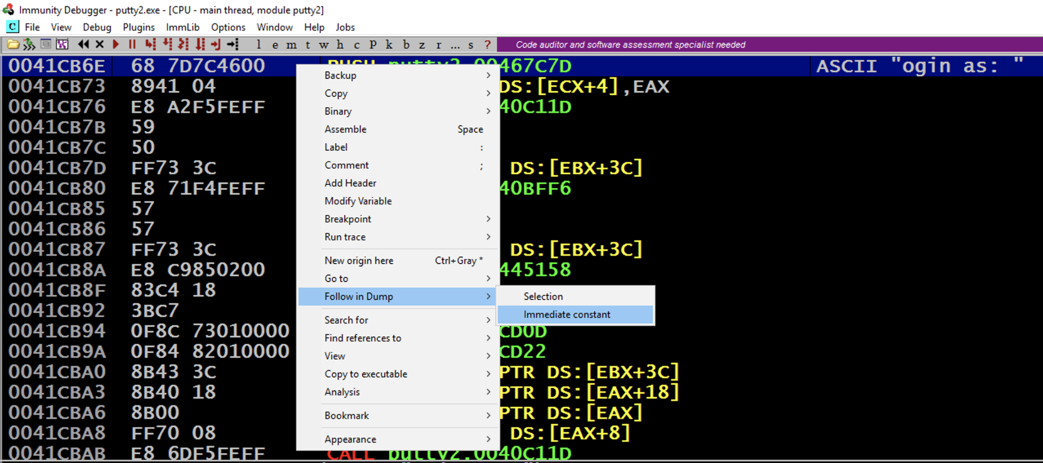Show executable modules with 'e' button

point(275,45)
